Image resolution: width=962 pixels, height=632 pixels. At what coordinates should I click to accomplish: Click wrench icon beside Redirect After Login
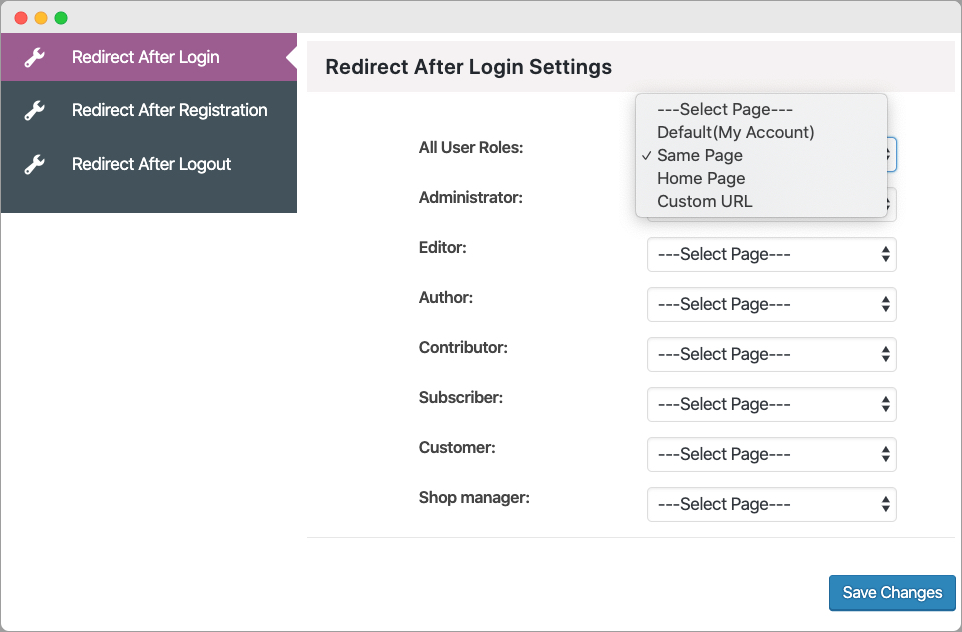click(35, 57)
